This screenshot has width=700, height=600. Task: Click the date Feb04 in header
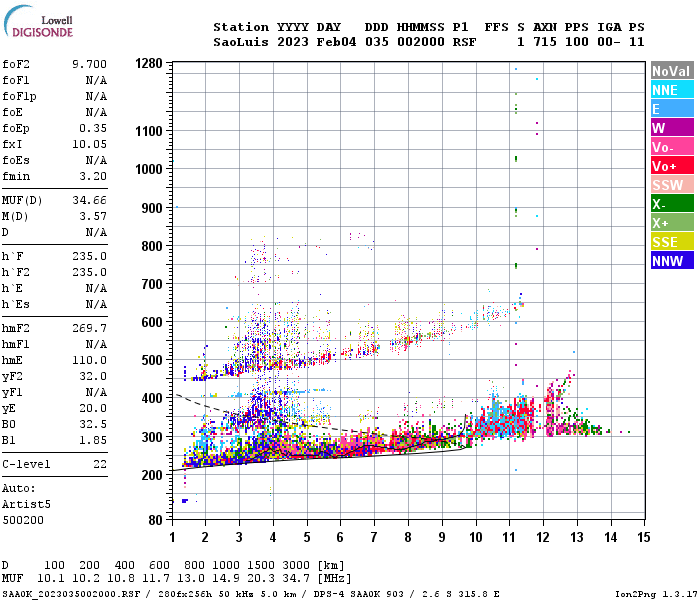(336, 42)
